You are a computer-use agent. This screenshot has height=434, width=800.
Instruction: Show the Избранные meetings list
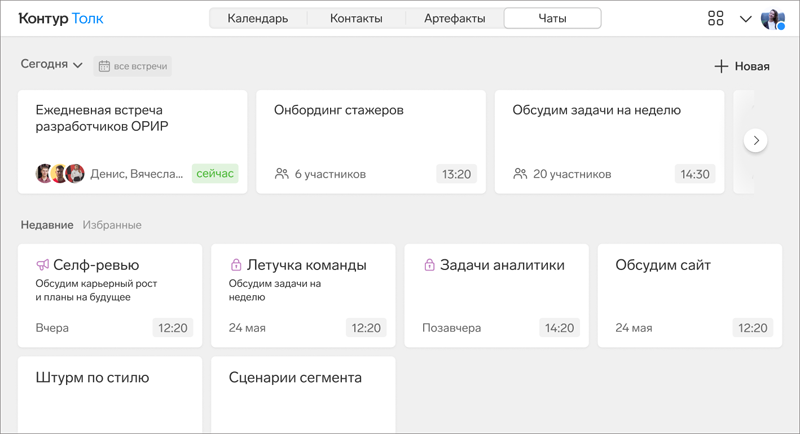click(112, 225)
